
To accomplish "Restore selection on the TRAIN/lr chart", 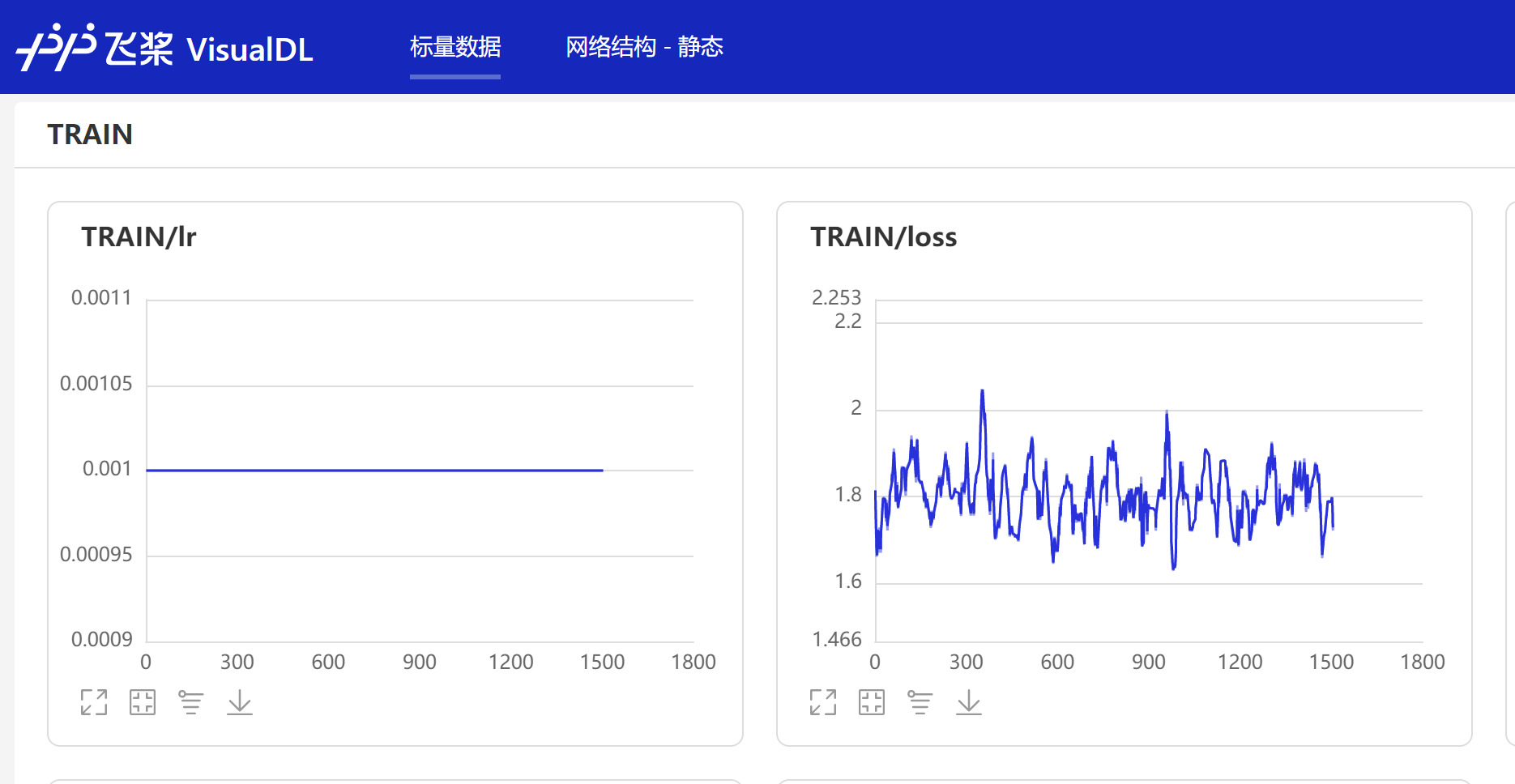I will click(143, 702).
